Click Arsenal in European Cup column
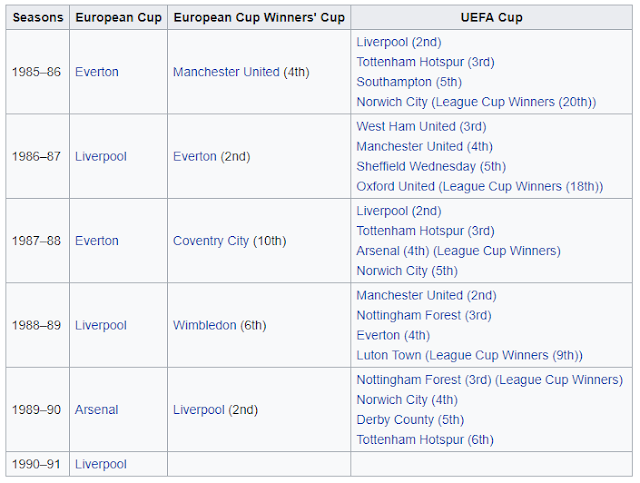The image size is (640, 483). [96, 410]
